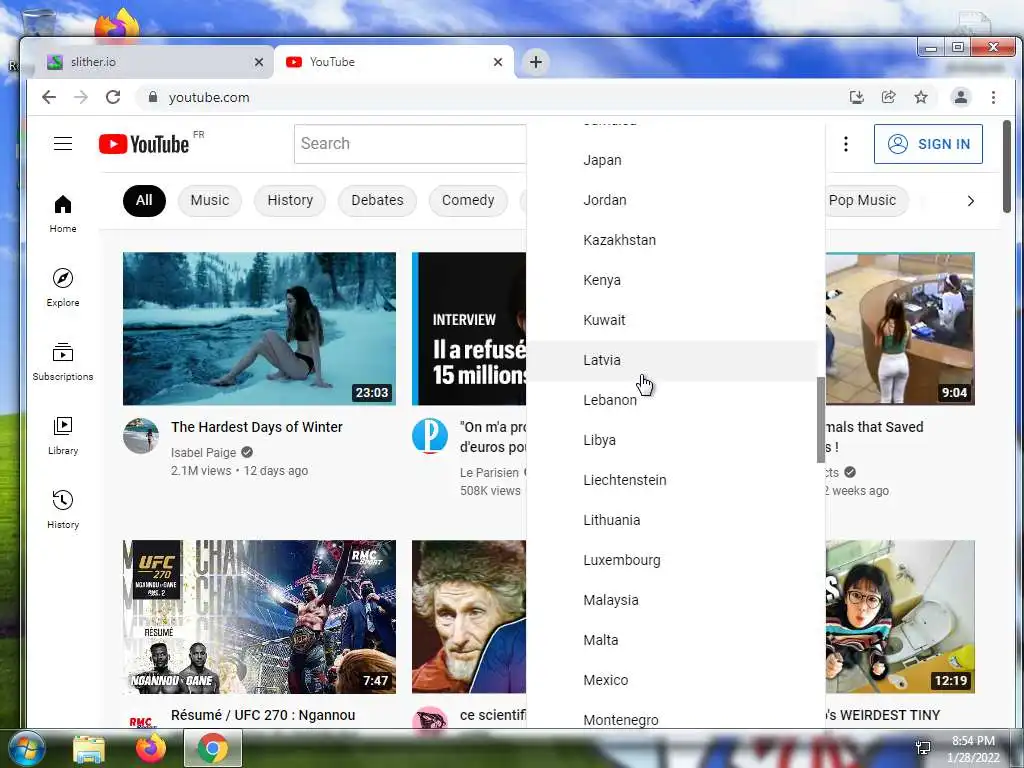Viewport: 1024px width, 768px height.
Task: Click the location list scrollbar thumb
Action: [x=821, y=420]
